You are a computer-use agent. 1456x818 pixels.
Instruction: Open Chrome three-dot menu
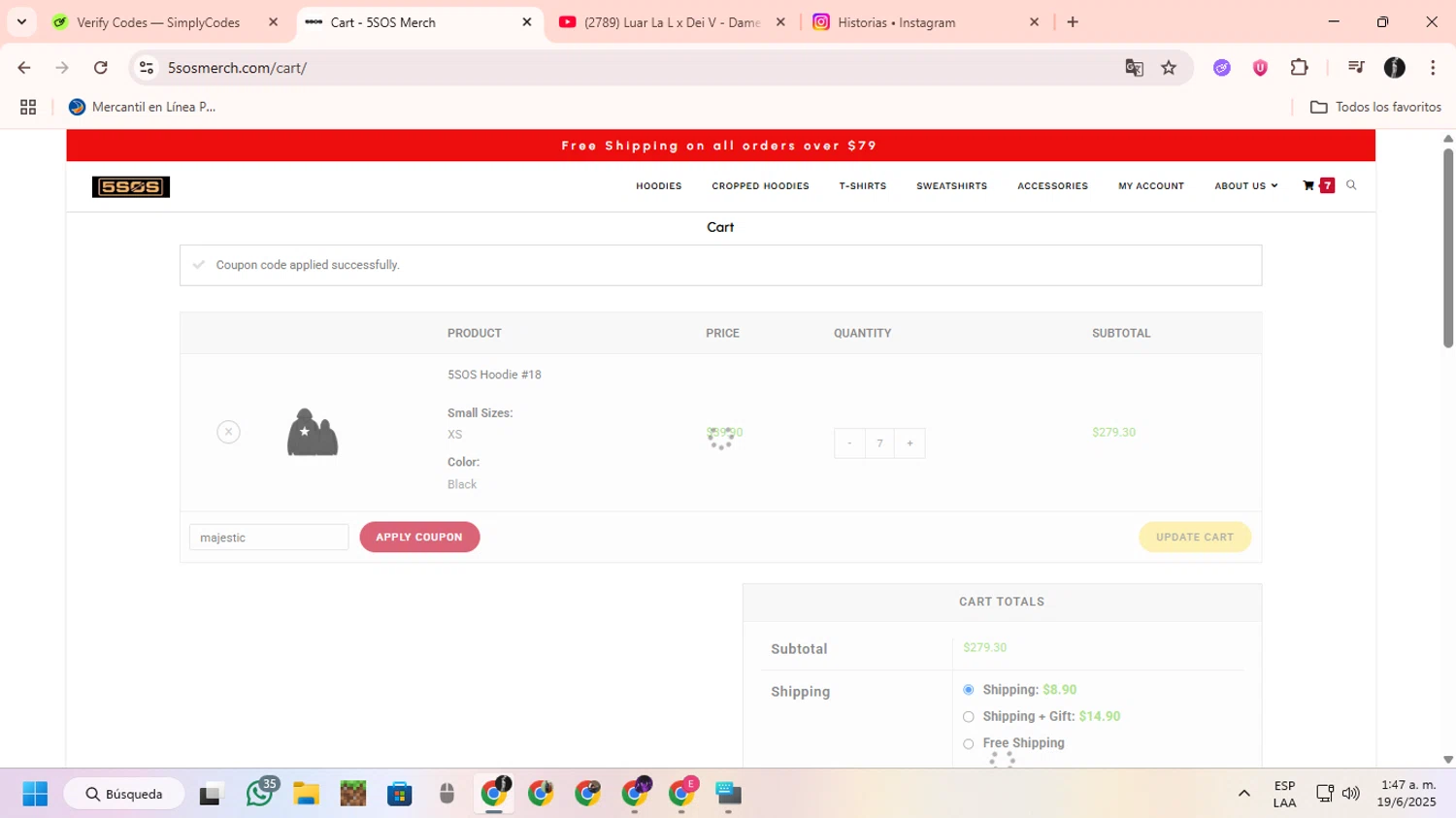click(x=1433, y=68)
